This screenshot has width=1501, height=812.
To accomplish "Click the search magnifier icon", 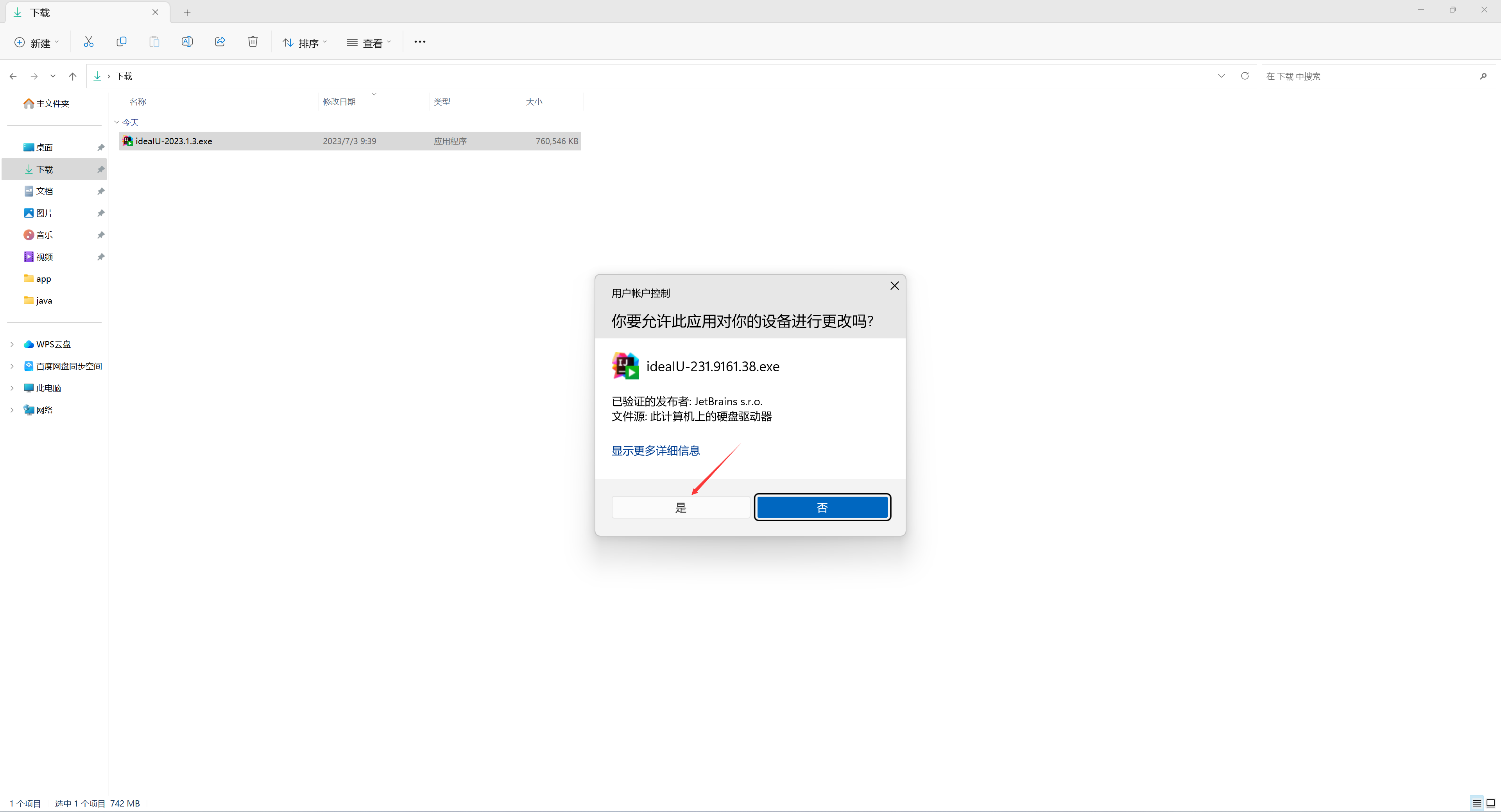I will coord(1483,76).
